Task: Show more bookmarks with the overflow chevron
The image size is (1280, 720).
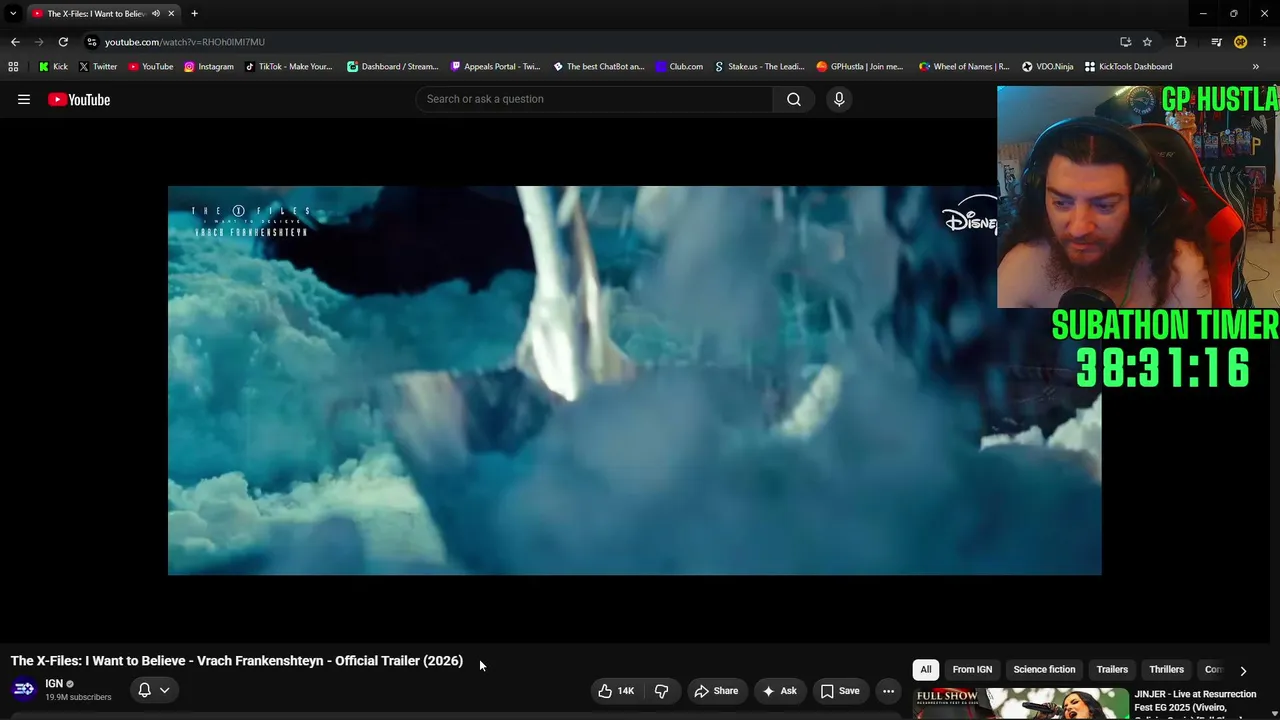Action: click(x=1256, y=67)
